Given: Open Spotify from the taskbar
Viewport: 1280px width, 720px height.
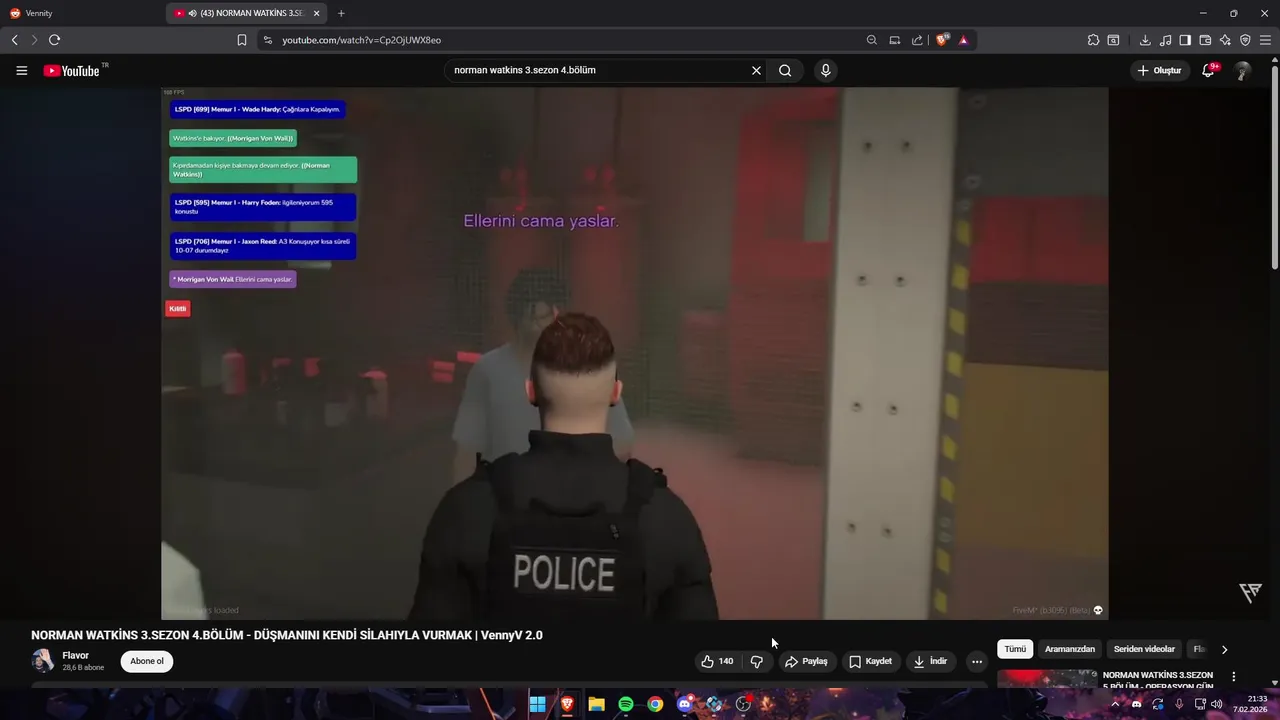Looking at the screenshot, I should (625, 704).
